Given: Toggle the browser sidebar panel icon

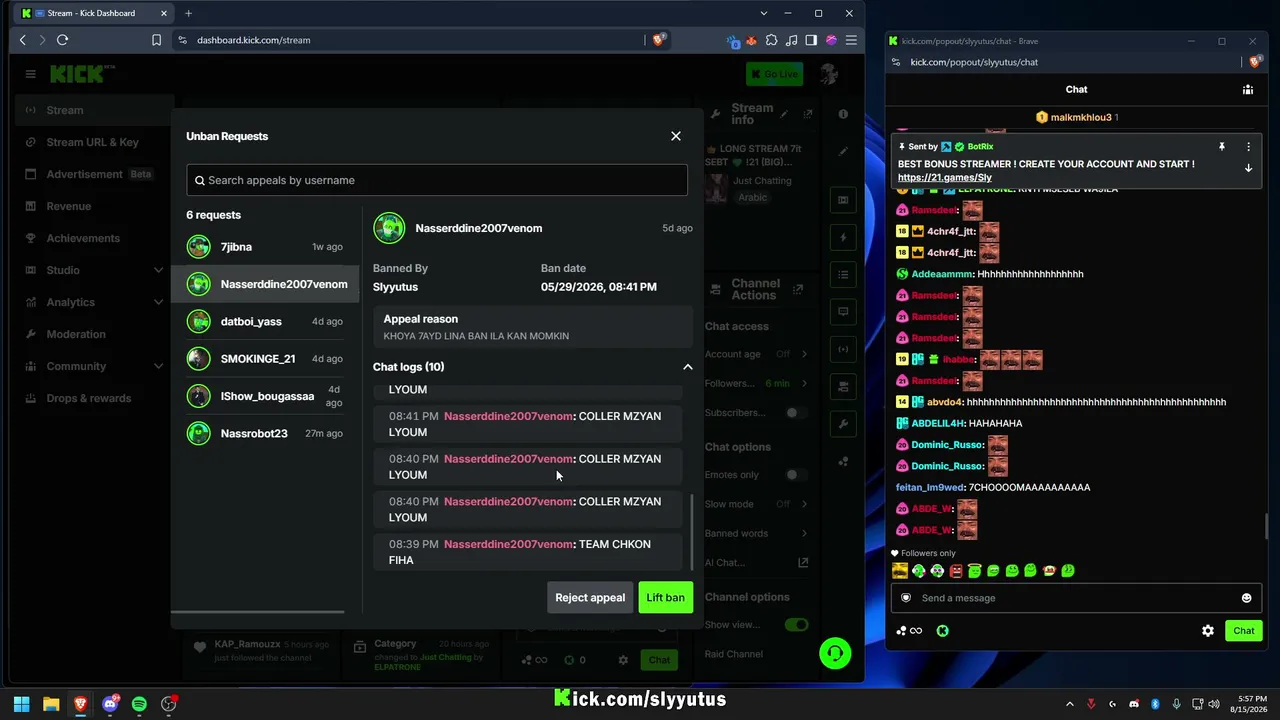Looking at the screenshot, I should [811, 40].
